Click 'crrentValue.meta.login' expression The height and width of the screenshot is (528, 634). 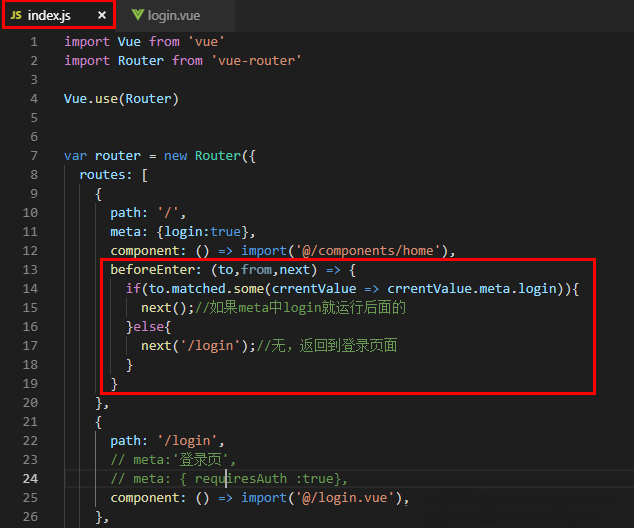click(472, 289)
